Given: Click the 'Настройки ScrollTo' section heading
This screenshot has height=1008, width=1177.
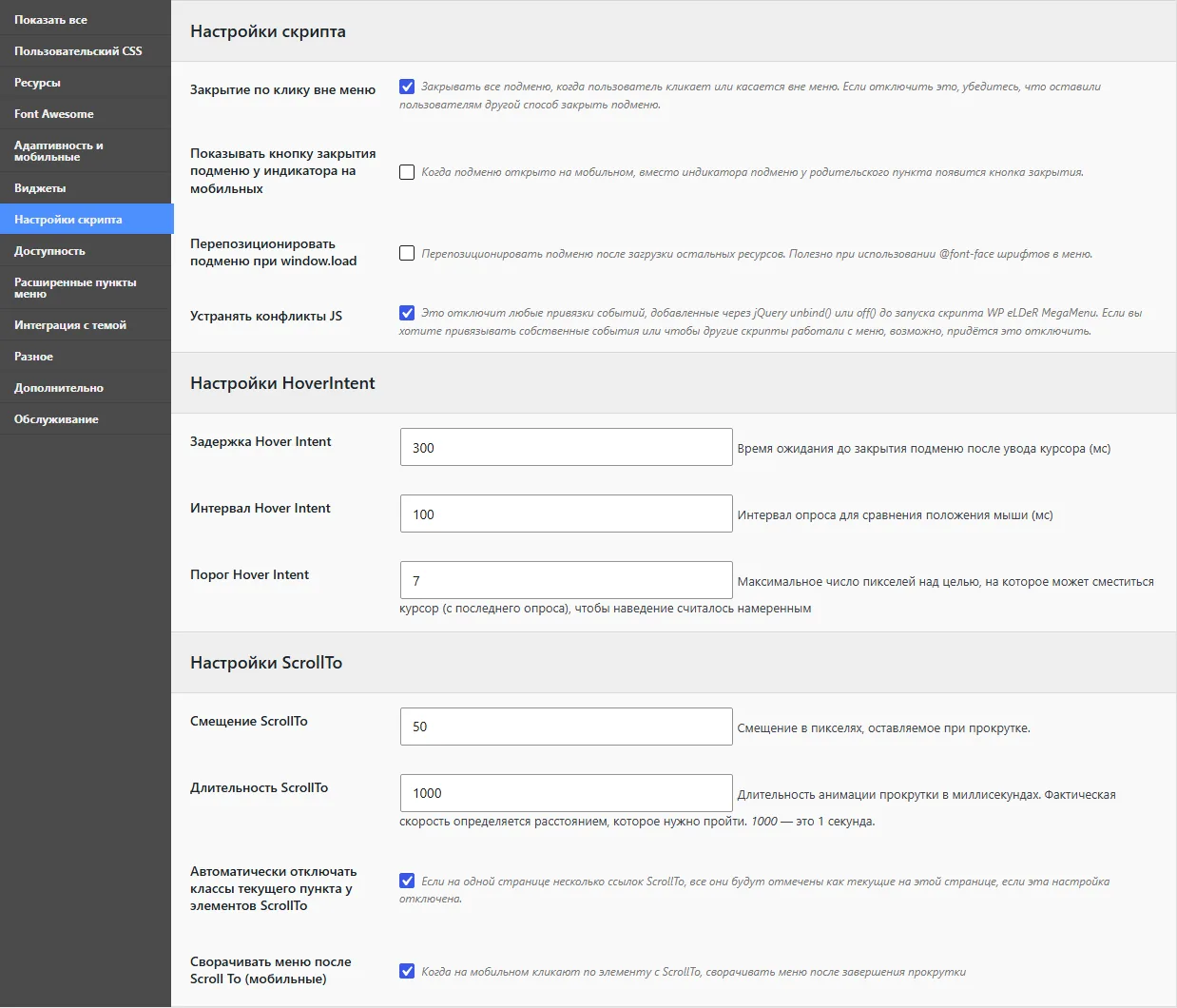Looking at the screenshot, I should click(x=266, y=663).
